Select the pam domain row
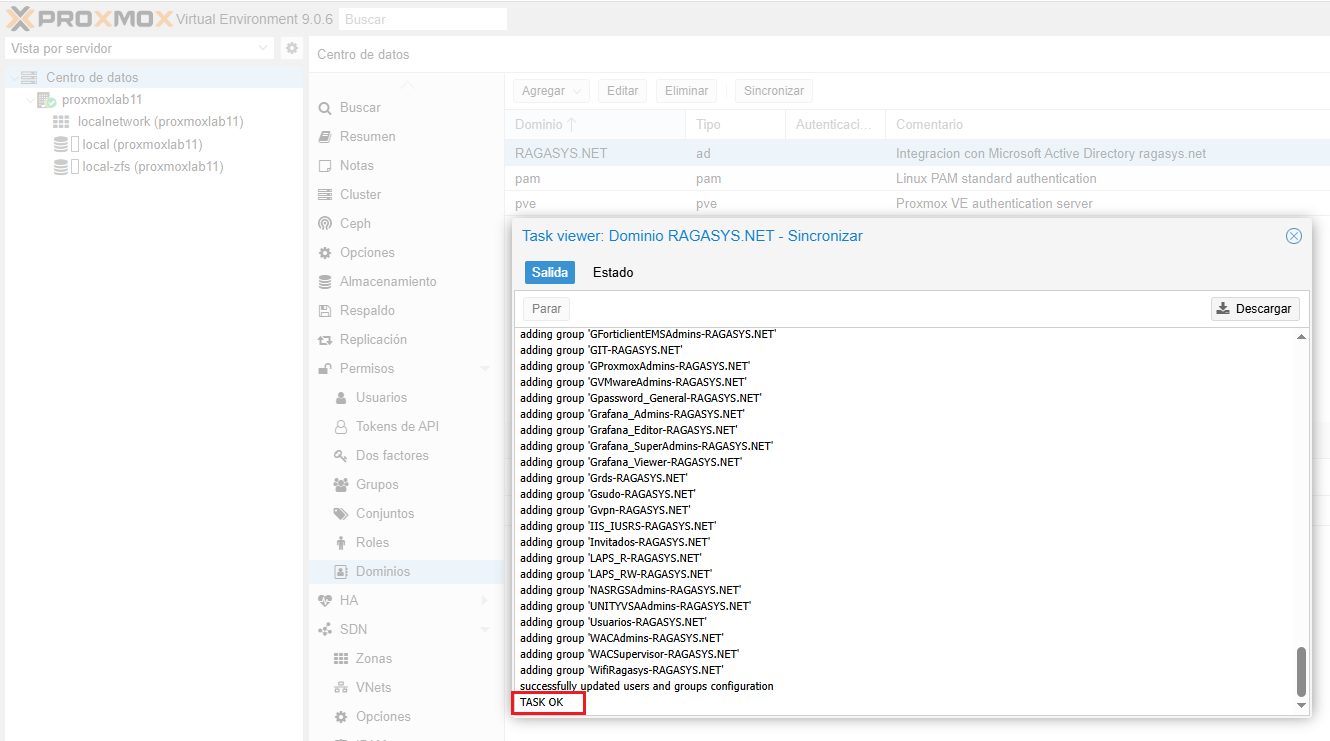This screenshot has width=1330, height=741. pos(917,179)
